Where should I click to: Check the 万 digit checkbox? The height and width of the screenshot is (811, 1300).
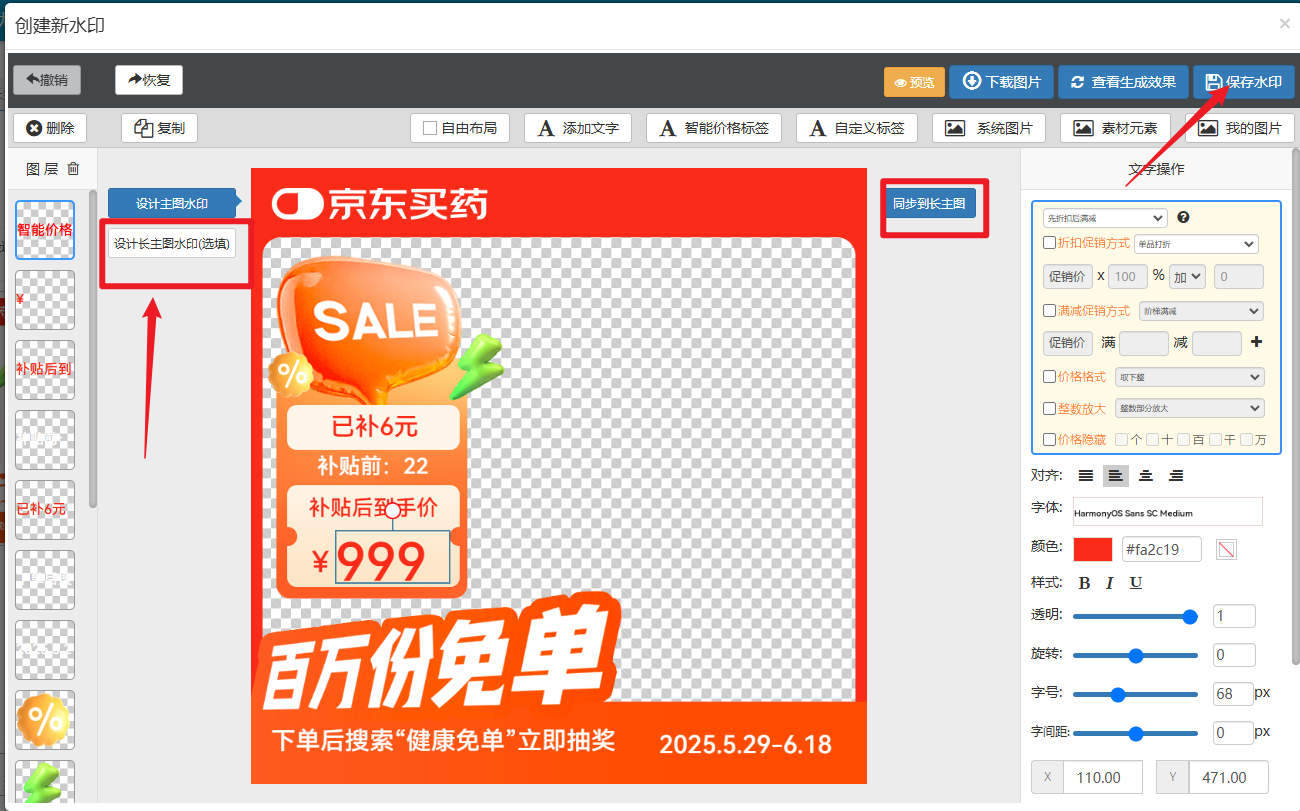click(1246, 439)
